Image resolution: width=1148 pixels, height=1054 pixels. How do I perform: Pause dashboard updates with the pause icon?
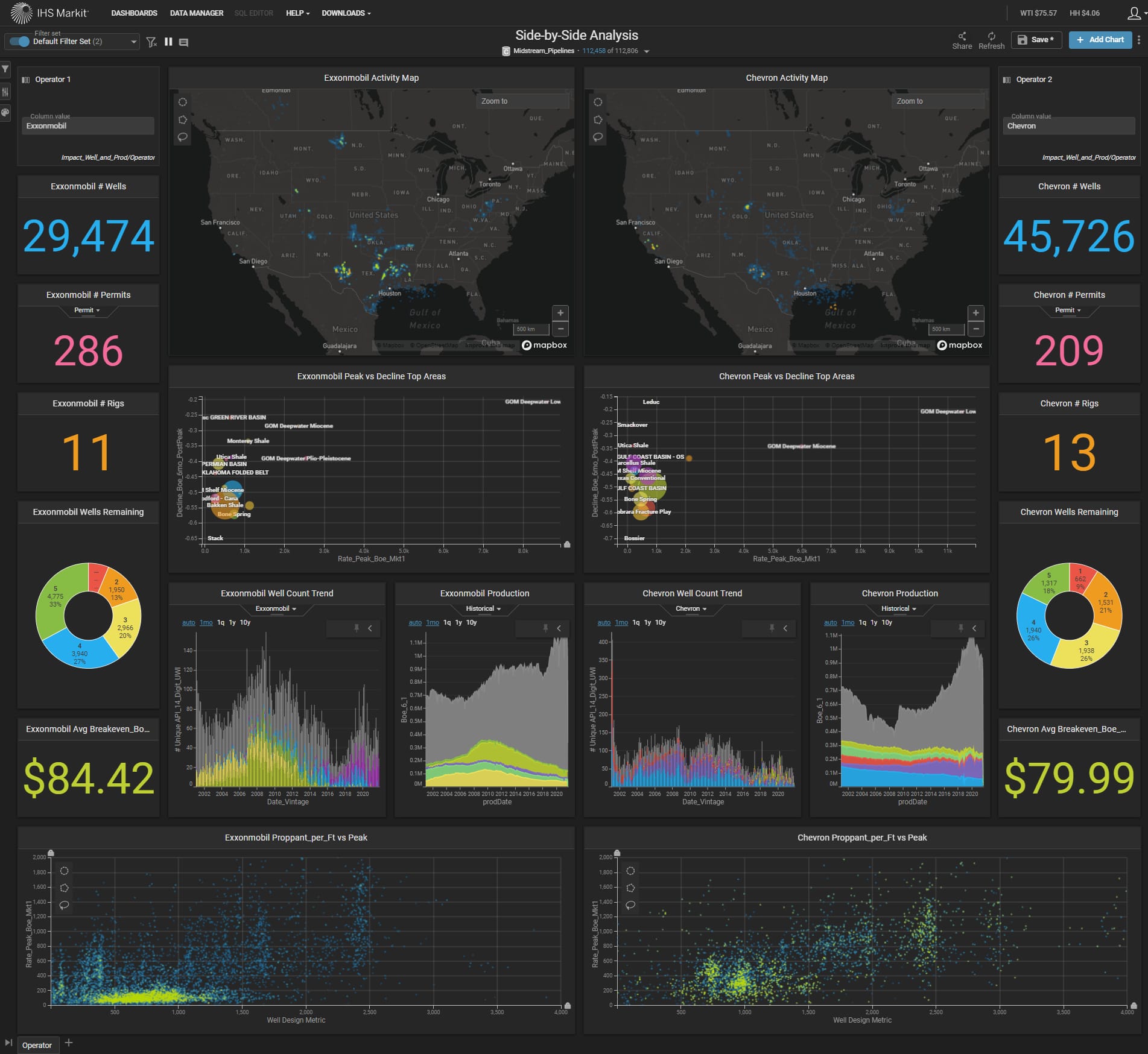pyautogui.click(x=168, y=42)
